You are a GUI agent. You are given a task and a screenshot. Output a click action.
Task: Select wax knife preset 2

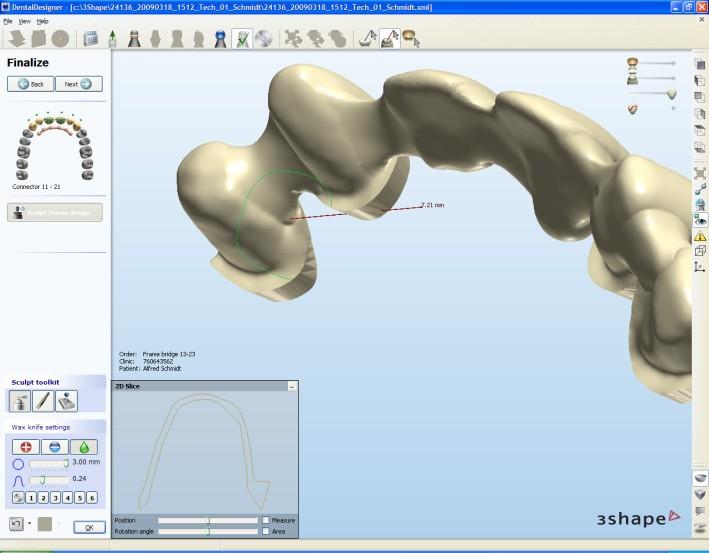(43, 498)
